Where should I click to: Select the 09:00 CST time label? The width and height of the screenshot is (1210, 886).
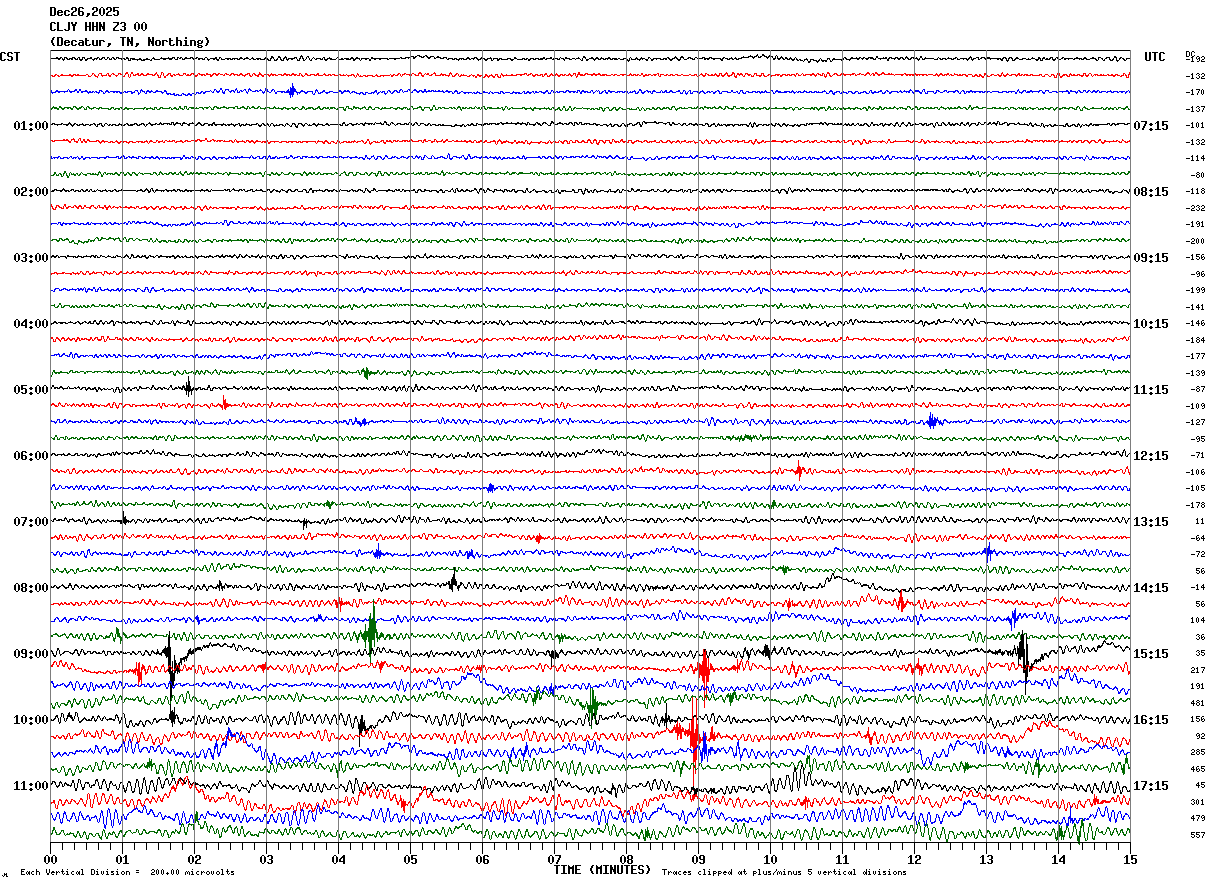(31, 654)
